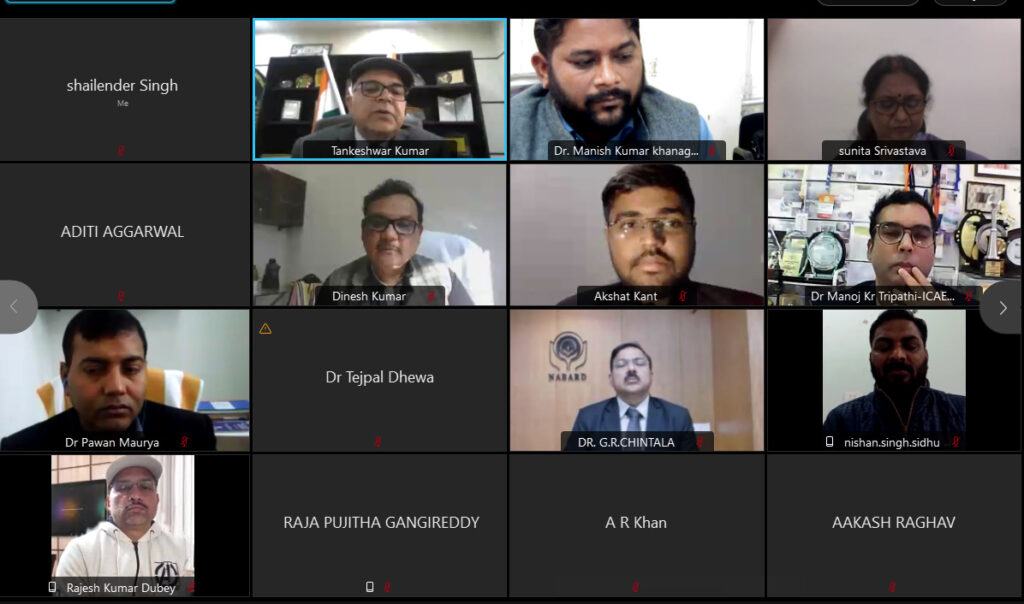Select Dr. Manish Kumar video tile
Image resolution: width=1024 pixels, height=604 pixels.
[637, 89]
